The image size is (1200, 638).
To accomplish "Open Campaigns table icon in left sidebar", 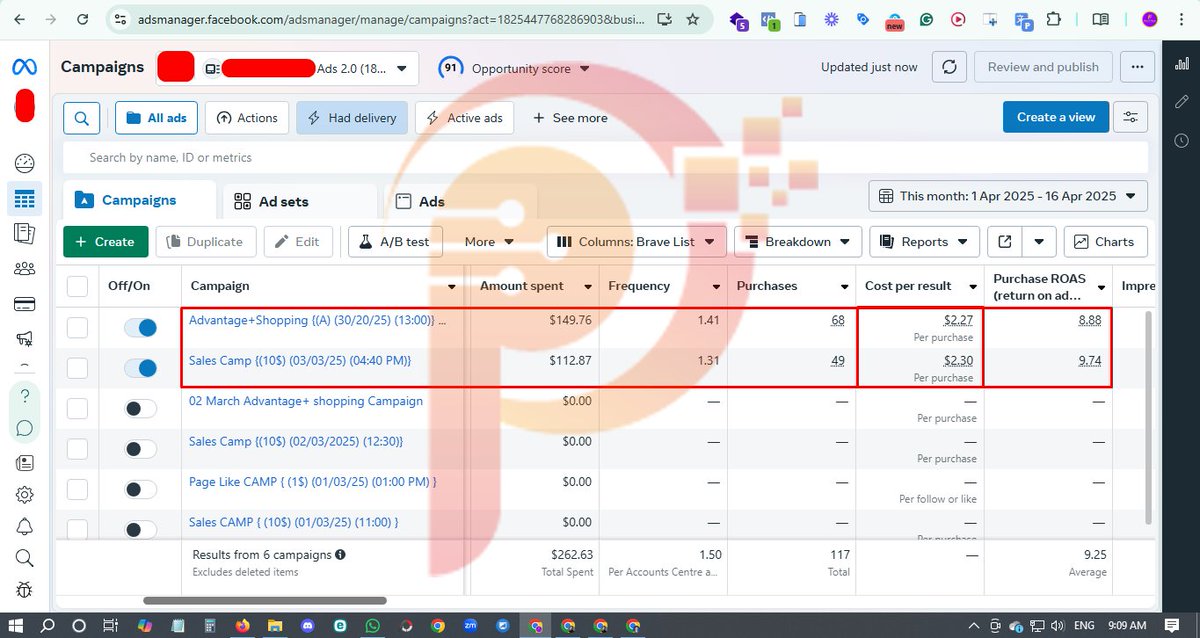I will click(25, 198).
